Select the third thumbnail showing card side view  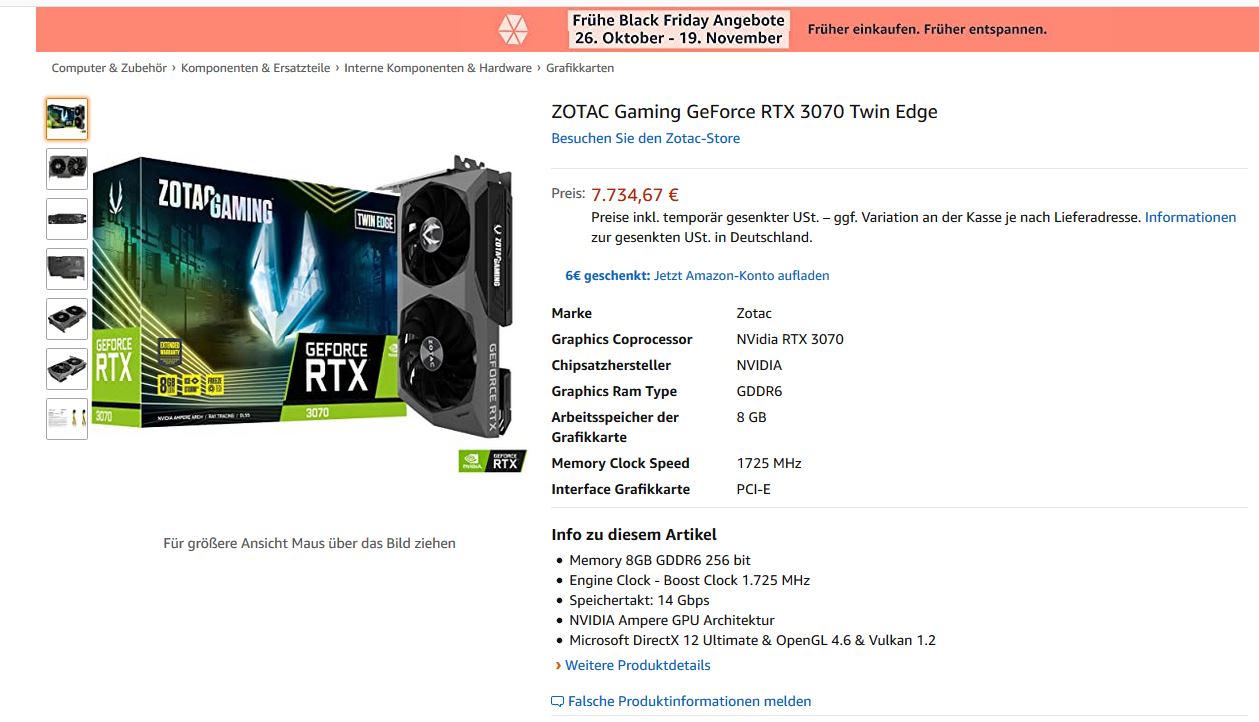67,219
